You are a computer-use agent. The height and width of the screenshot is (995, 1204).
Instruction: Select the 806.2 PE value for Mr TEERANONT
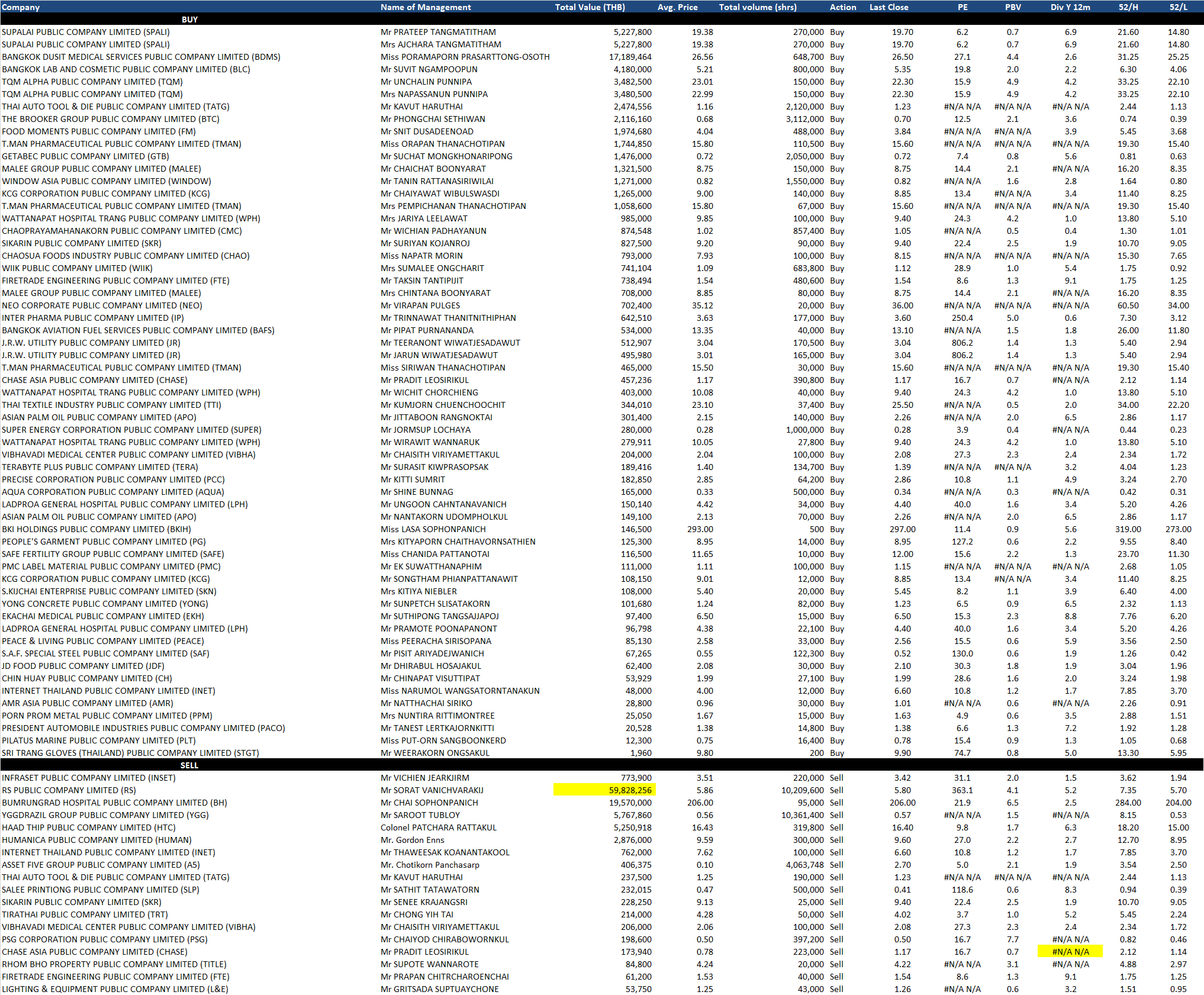click(x=962, y=343)
